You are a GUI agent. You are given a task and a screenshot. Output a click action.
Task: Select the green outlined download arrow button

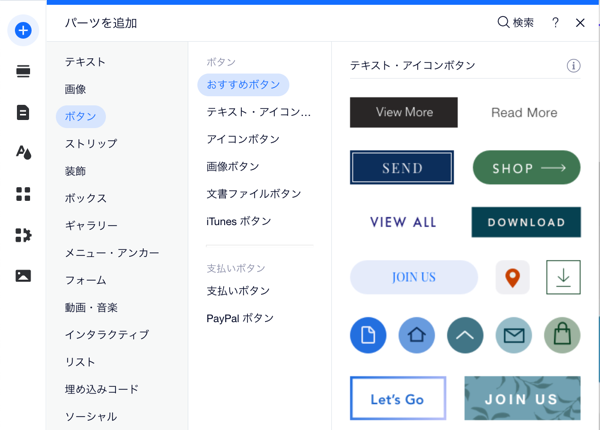click(x=563, y=277)
